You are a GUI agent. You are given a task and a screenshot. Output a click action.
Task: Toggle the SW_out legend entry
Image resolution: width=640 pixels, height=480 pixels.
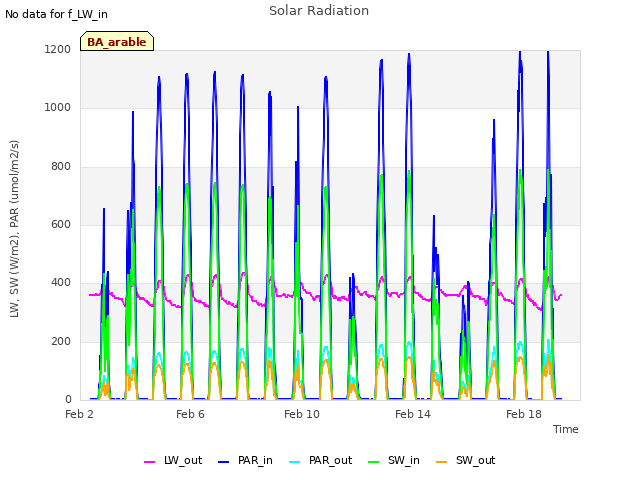(466, 460)
